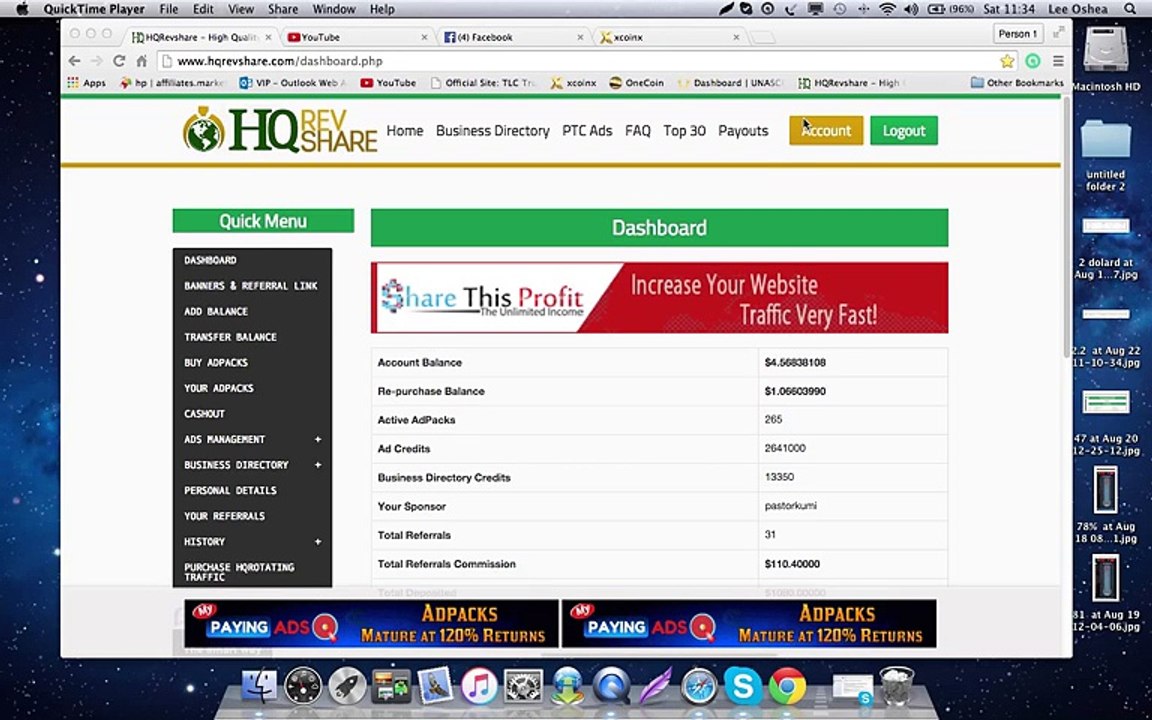Open Transfer Balance in Quick Menu
This screenshot has height=720, width=1152.
click(230, 337)
